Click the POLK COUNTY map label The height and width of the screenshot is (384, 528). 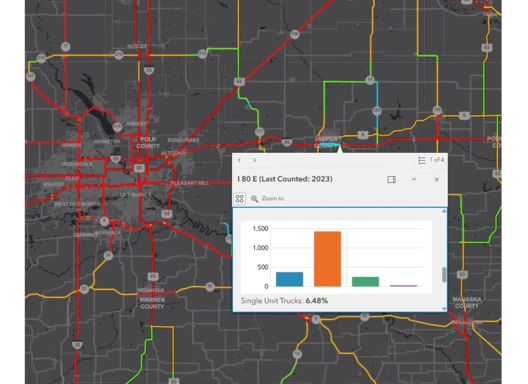click(x=148, y=142)
